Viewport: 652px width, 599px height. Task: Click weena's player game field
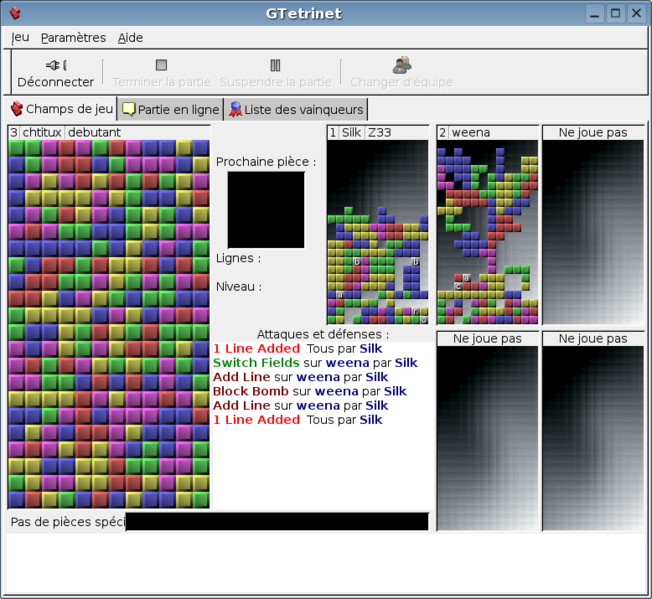pyautogui.click(x=487, y=232)
